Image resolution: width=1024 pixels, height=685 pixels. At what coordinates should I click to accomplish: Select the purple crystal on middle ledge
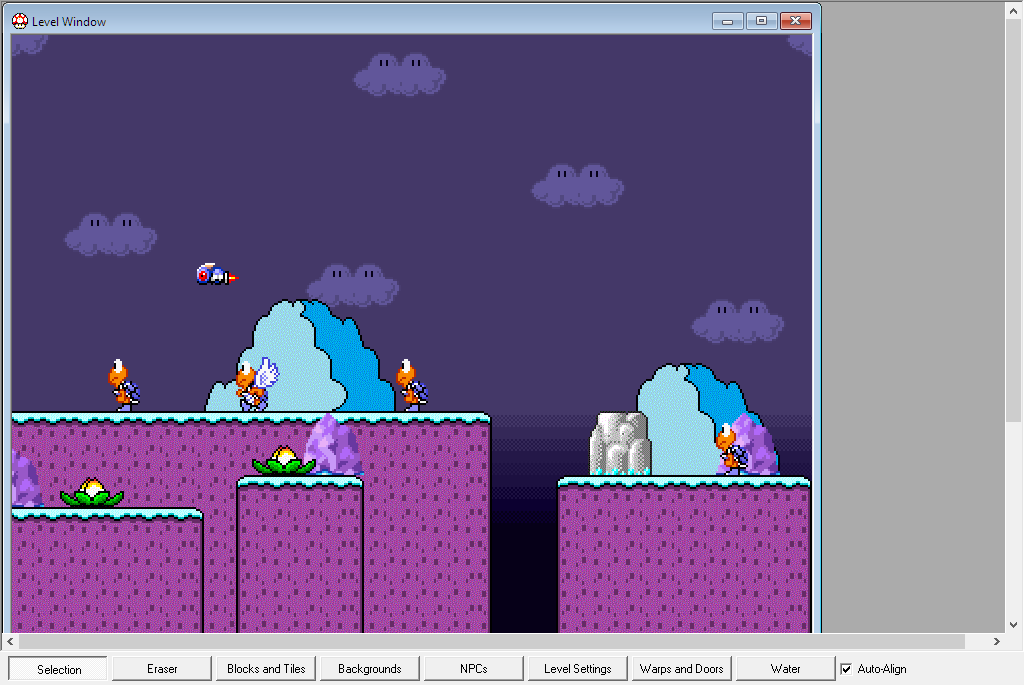(x=333, y=444)
